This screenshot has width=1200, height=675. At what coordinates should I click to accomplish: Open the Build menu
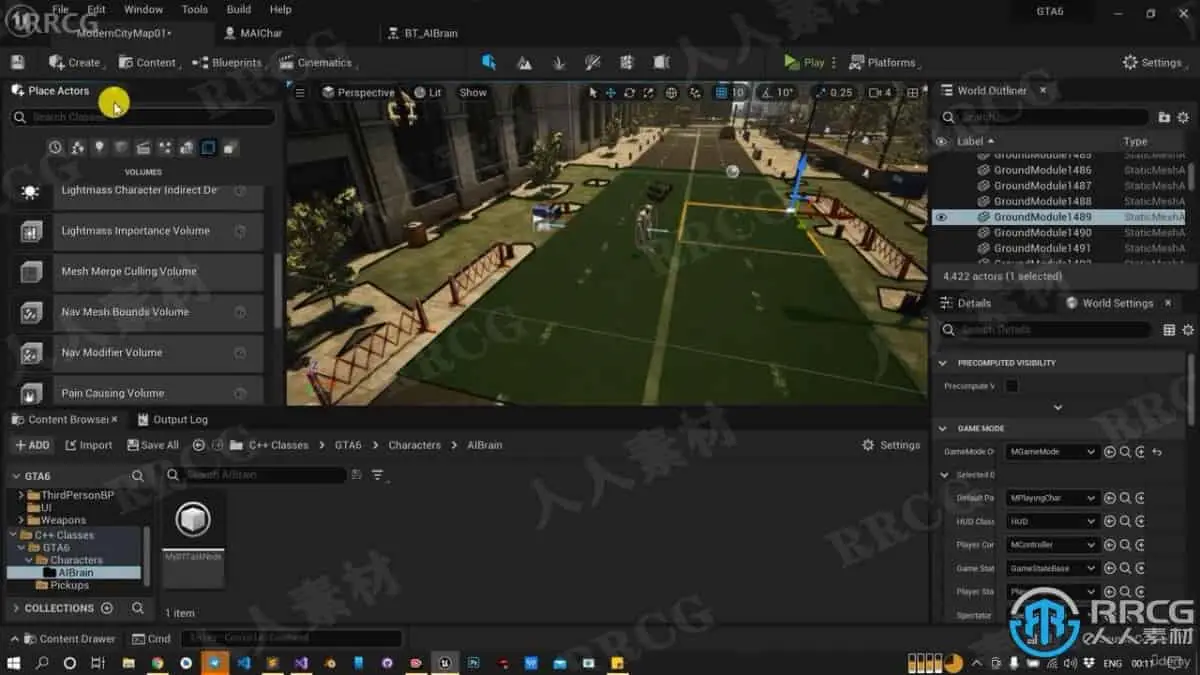pyautogui.click(x=239, y=9)
